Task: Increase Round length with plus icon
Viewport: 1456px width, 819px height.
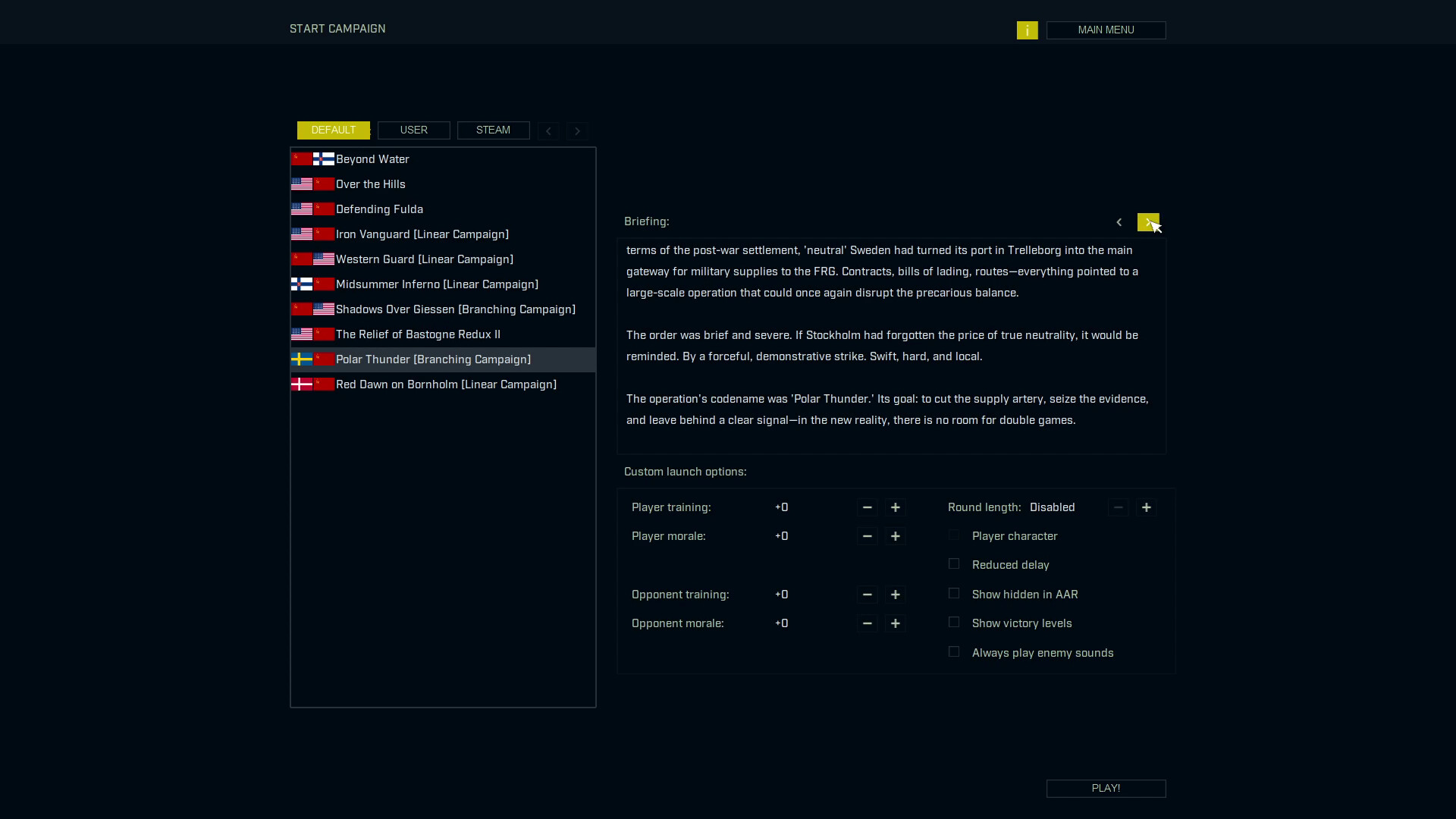Action: point(1146,508)
